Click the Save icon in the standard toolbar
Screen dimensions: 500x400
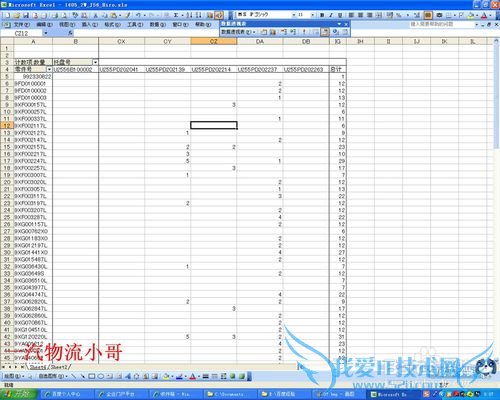click(x=26, y=15)
